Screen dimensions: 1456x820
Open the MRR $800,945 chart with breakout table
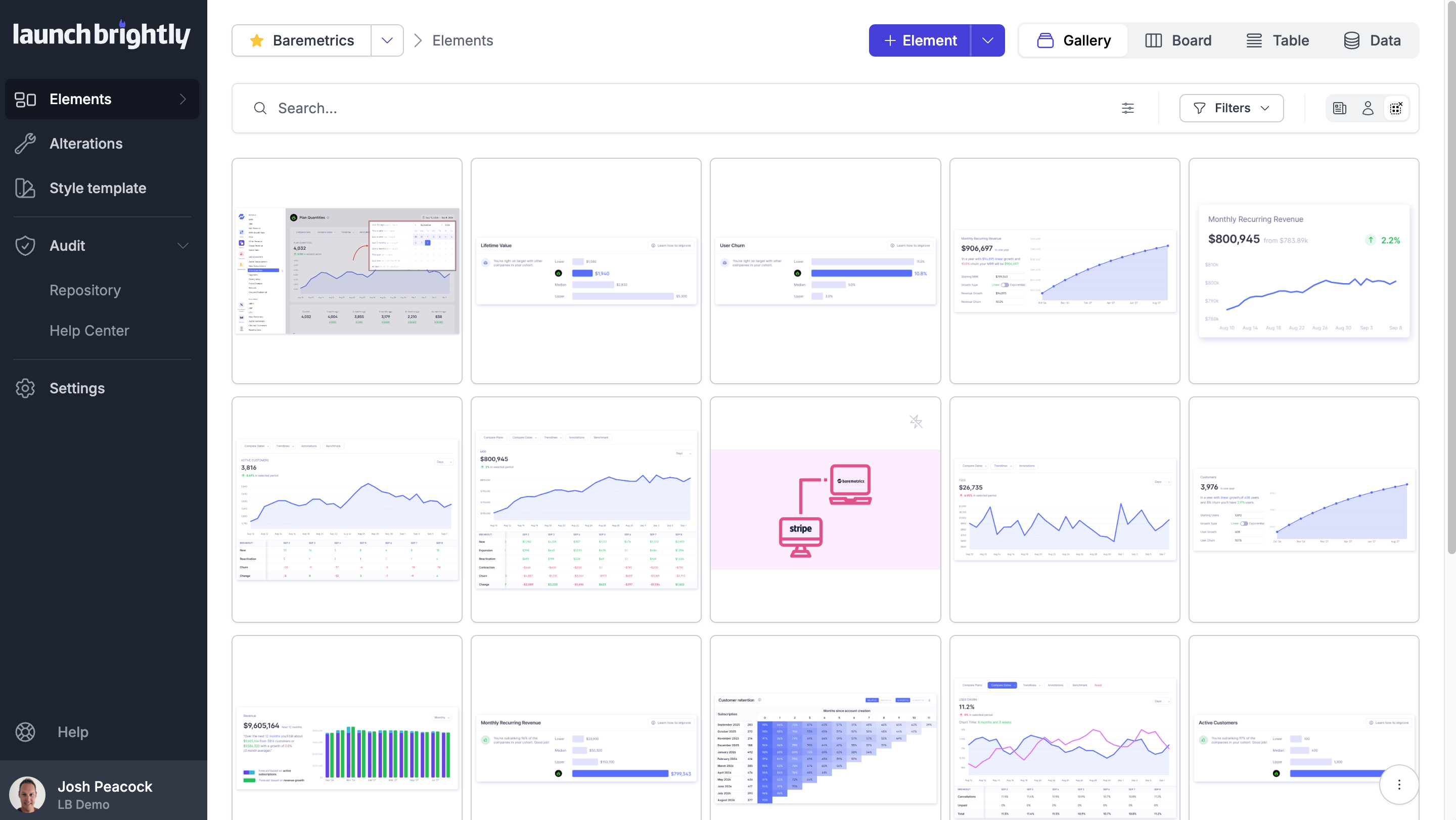585,509
